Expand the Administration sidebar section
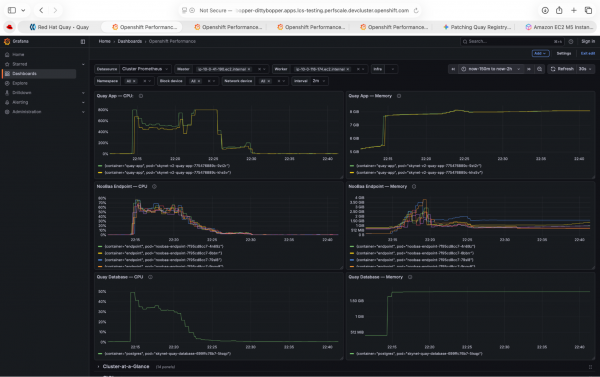 tap(83, 112)
